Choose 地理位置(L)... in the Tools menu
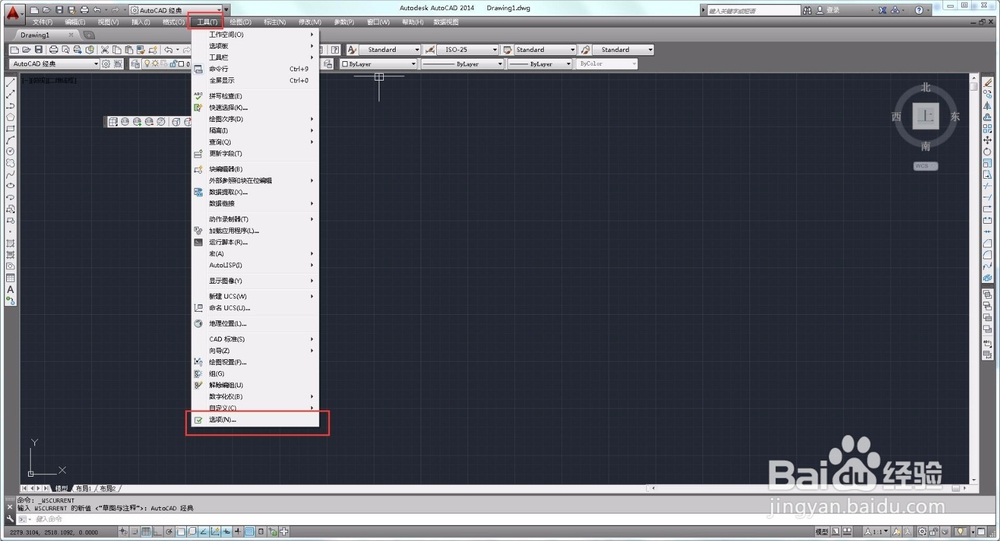 click(x=255, y=323)
